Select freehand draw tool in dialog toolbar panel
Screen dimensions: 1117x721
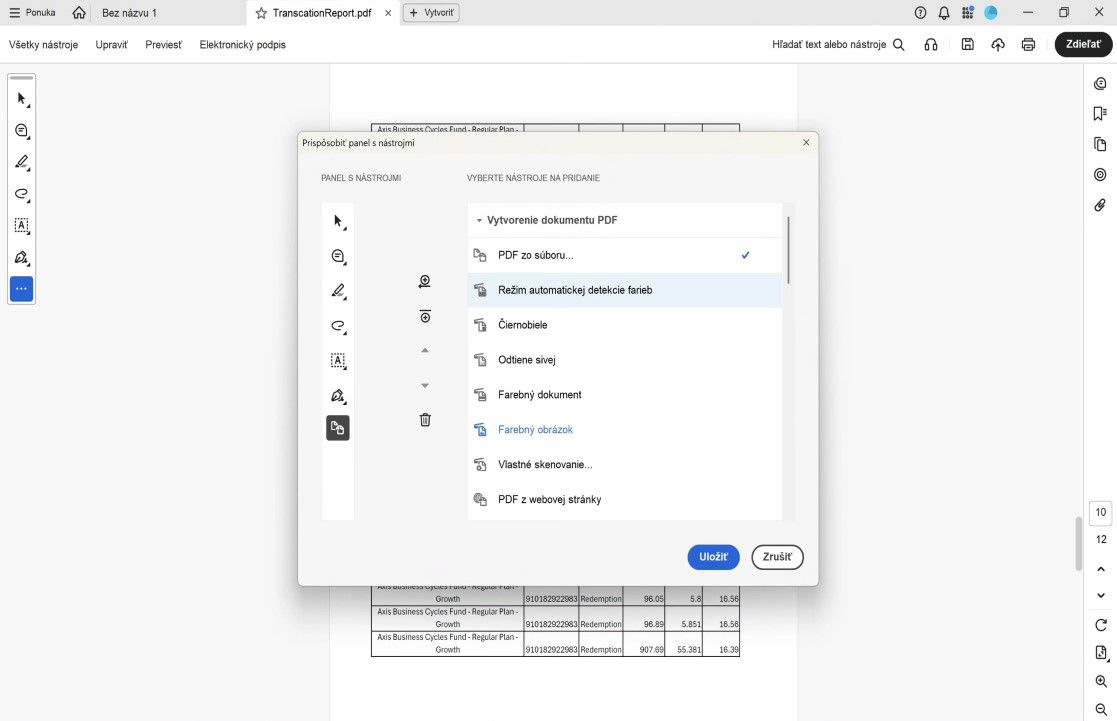(338, 326)
